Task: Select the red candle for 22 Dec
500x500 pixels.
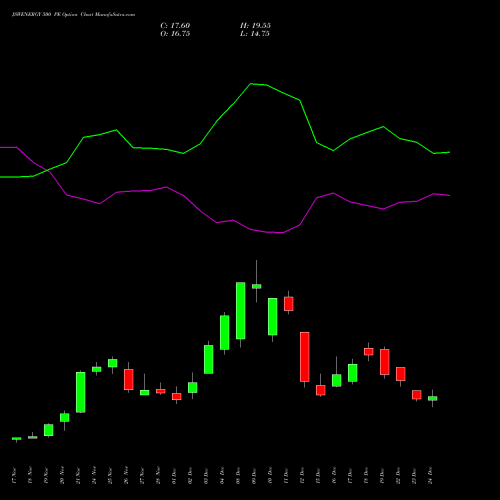Action: click(x=401, y=374)
